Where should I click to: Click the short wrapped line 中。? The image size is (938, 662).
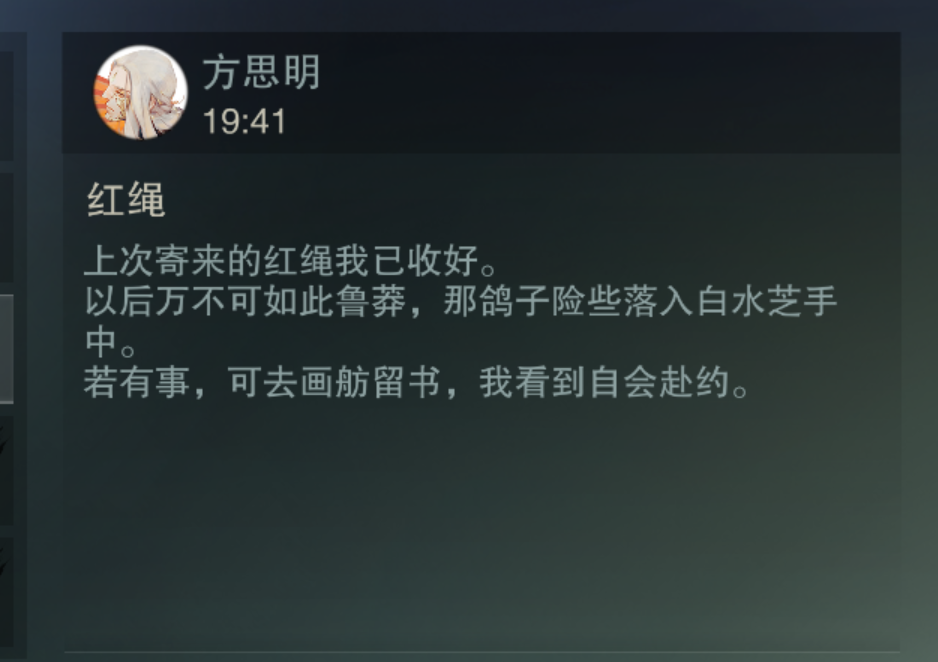[x=110, y=341]
